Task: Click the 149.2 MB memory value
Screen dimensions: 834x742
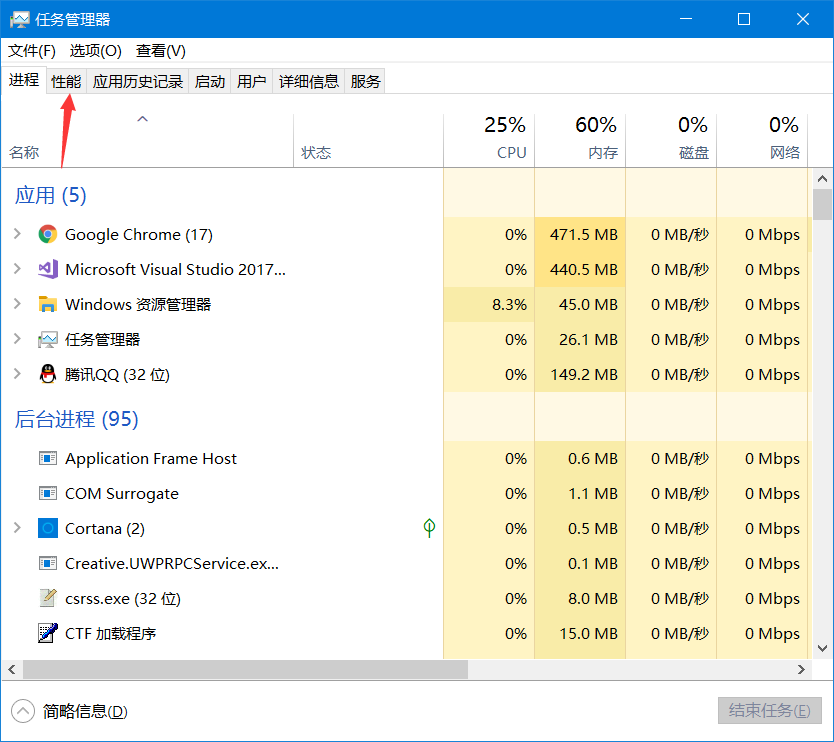Action: pos(584,375)
